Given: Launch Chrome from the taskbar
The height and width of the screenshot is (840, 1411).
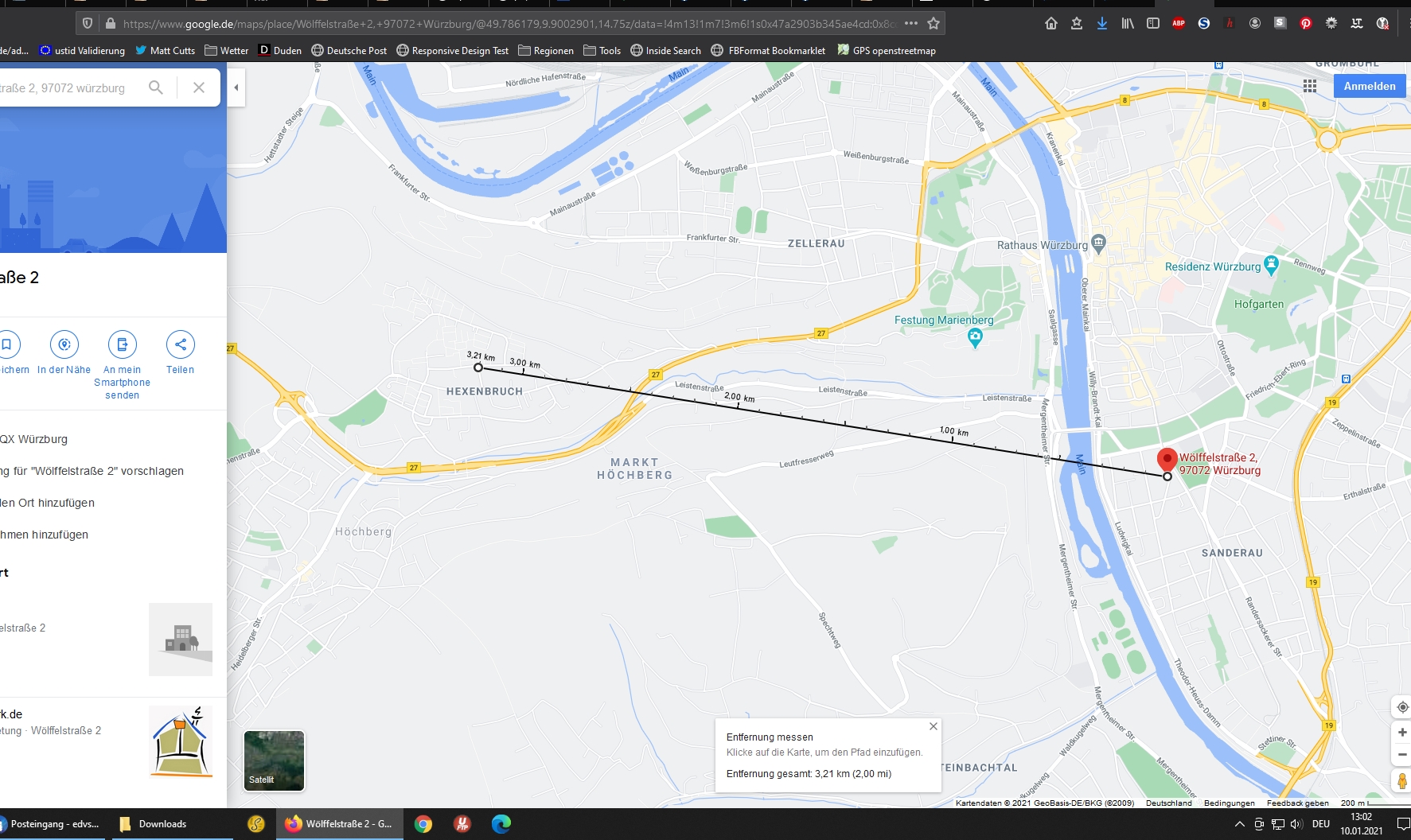Looking at the screenshot, I should [x=423, y=824].
